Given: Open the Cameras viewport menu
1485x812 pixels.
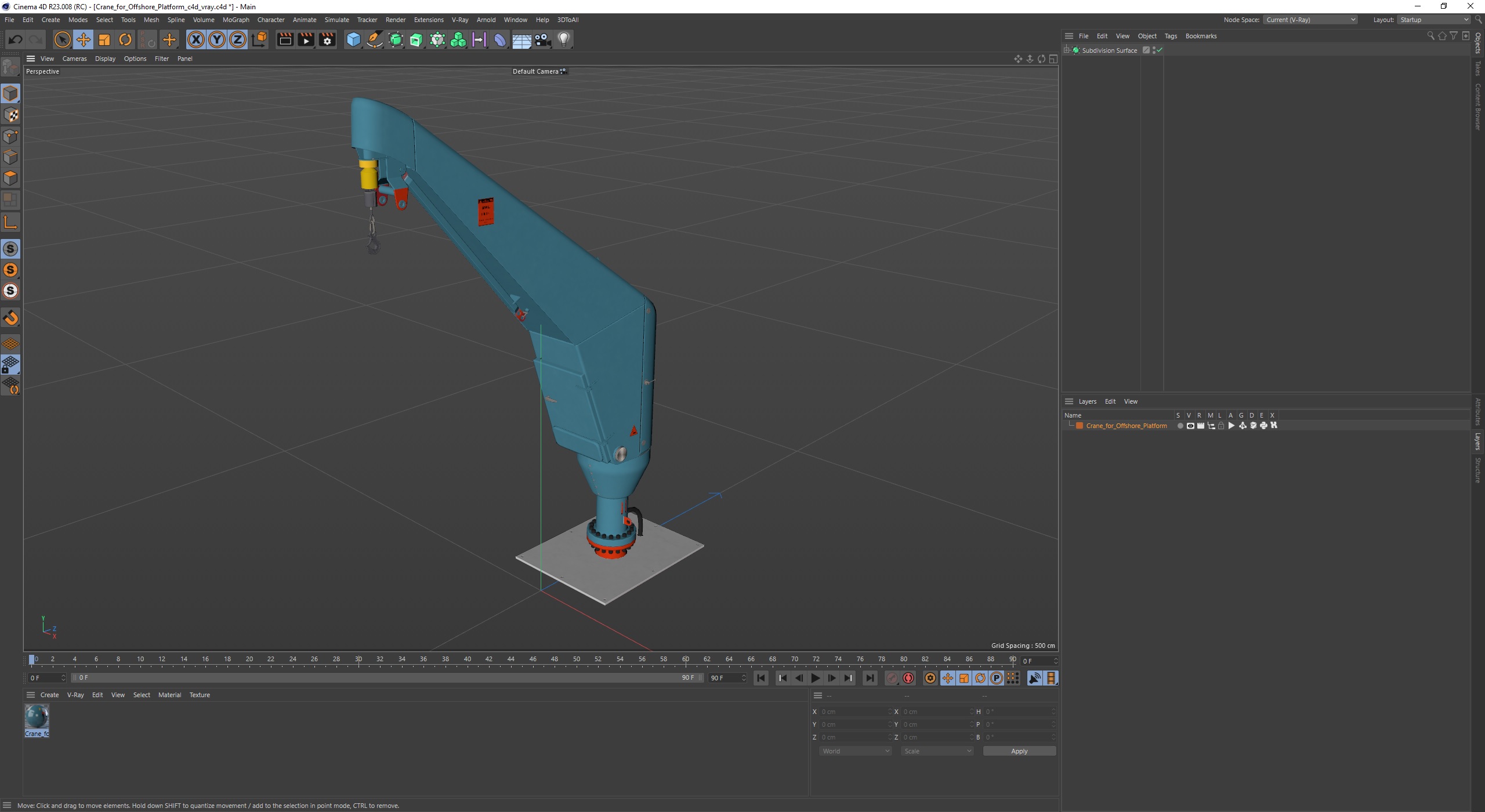Looking at the screenshot, I should (74, 59).
